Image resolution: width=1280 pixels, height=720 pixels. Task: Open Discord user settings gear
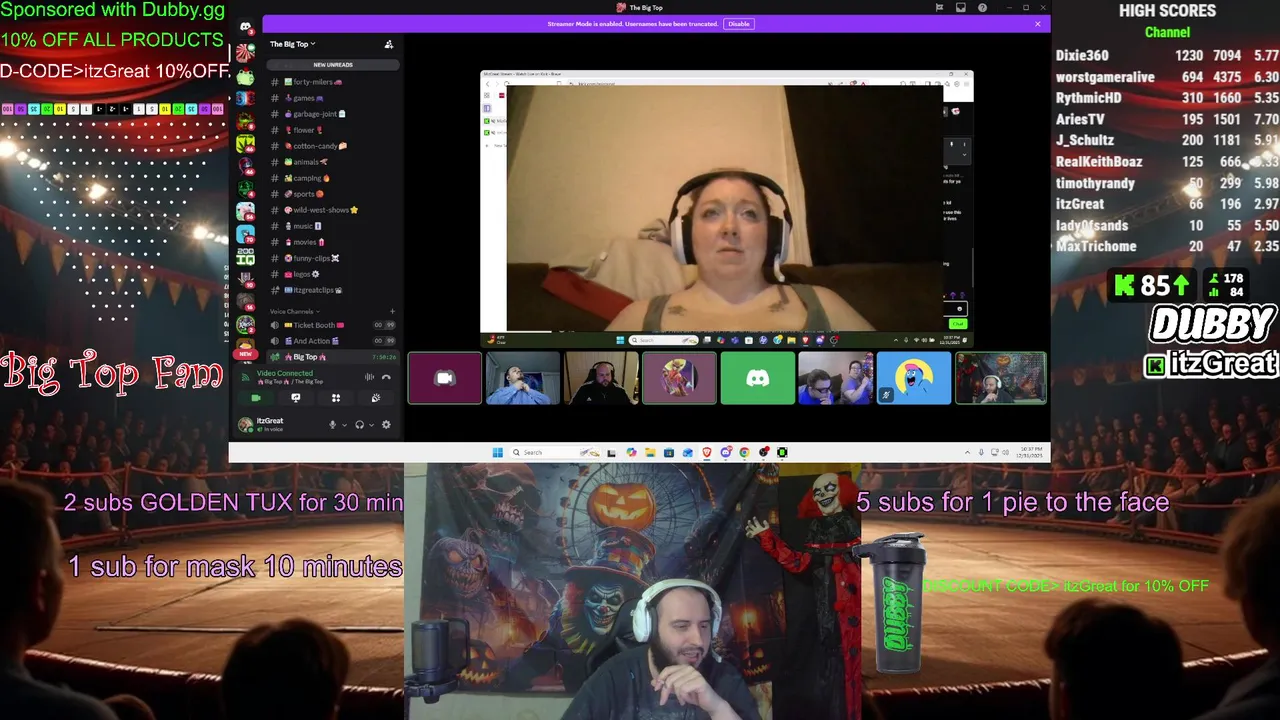coord(386,425)
